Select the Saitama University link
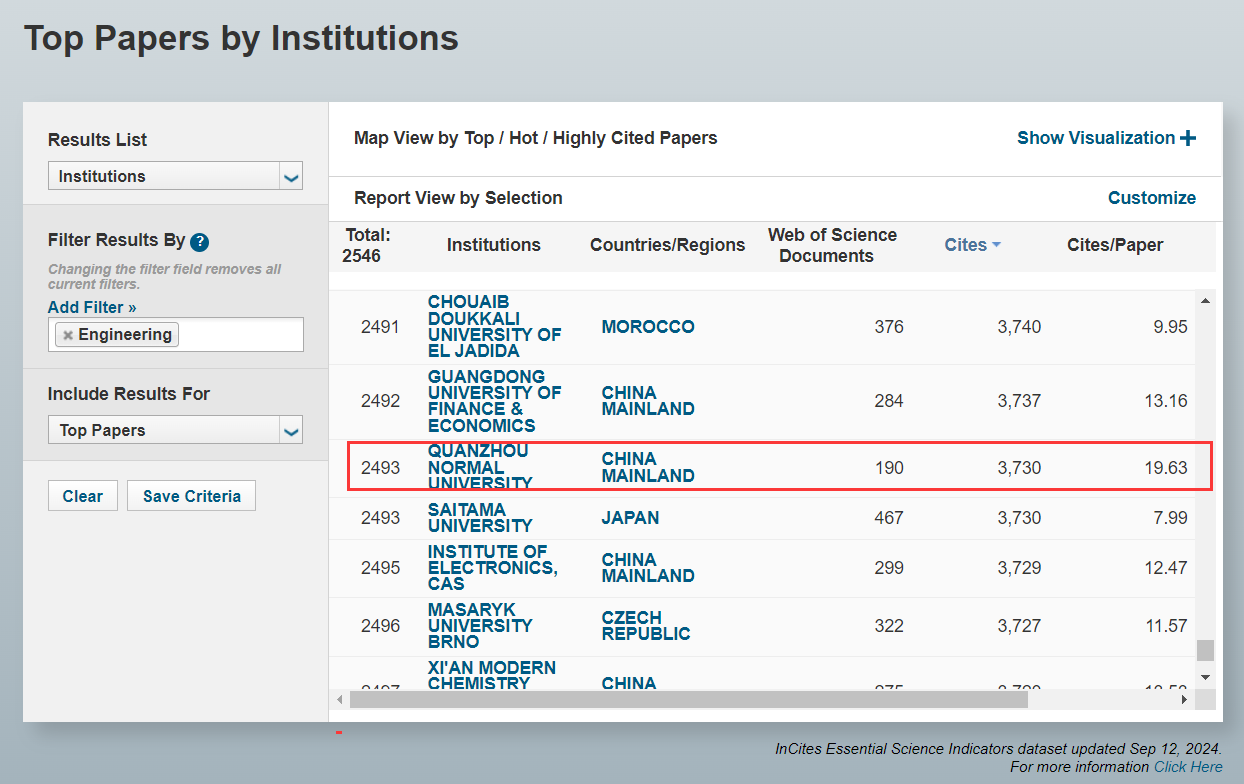The image size is (1244, 784). 479,517
